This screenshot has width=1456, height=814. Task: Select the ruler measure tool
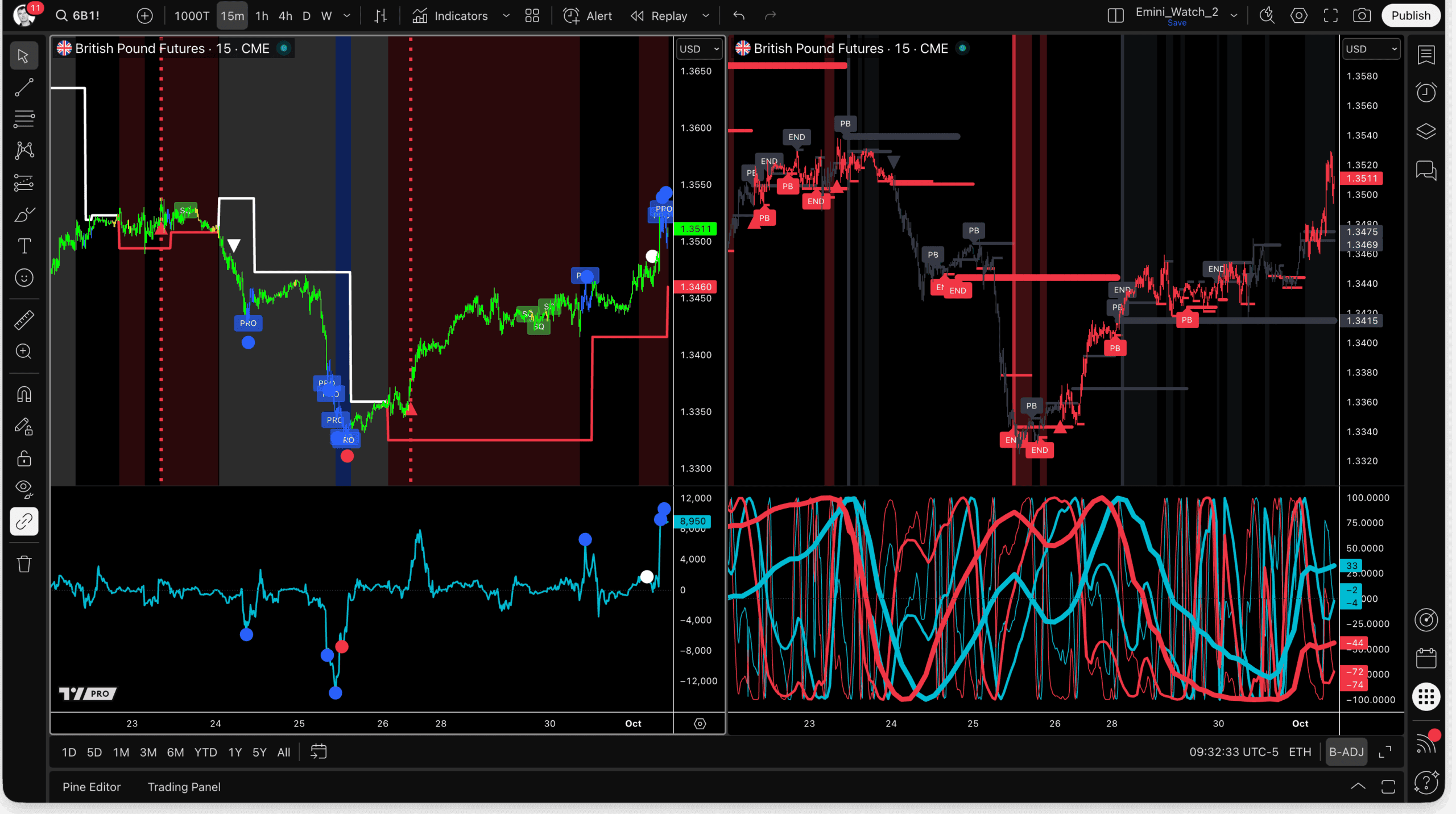[24, 320]
